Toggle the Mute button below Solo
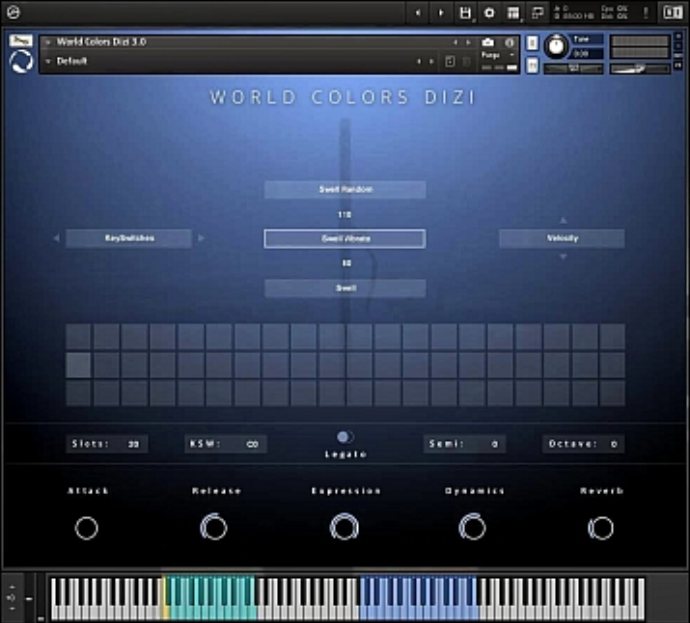This screenshot has height=623, width=690. (532, 66)
